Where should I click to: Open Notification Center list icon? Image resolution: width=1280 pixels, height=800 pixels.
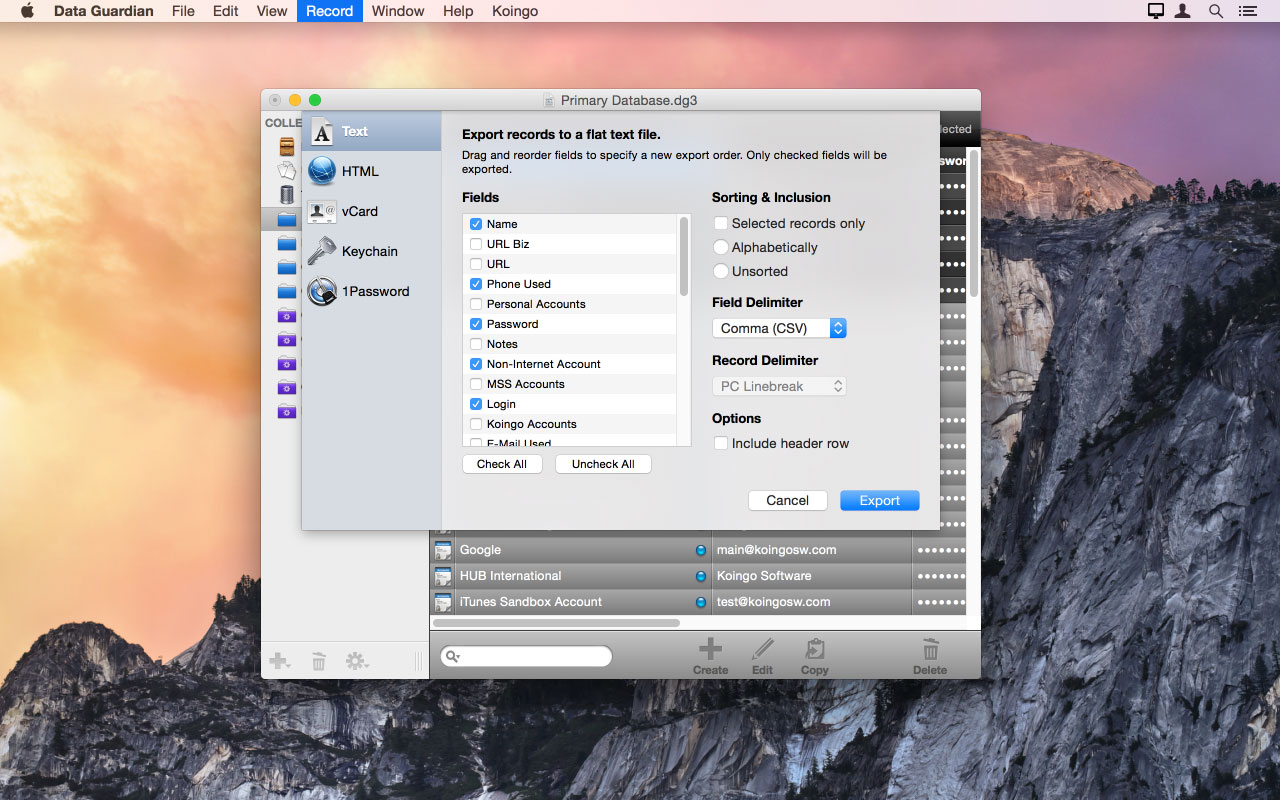pos(1247,11)
